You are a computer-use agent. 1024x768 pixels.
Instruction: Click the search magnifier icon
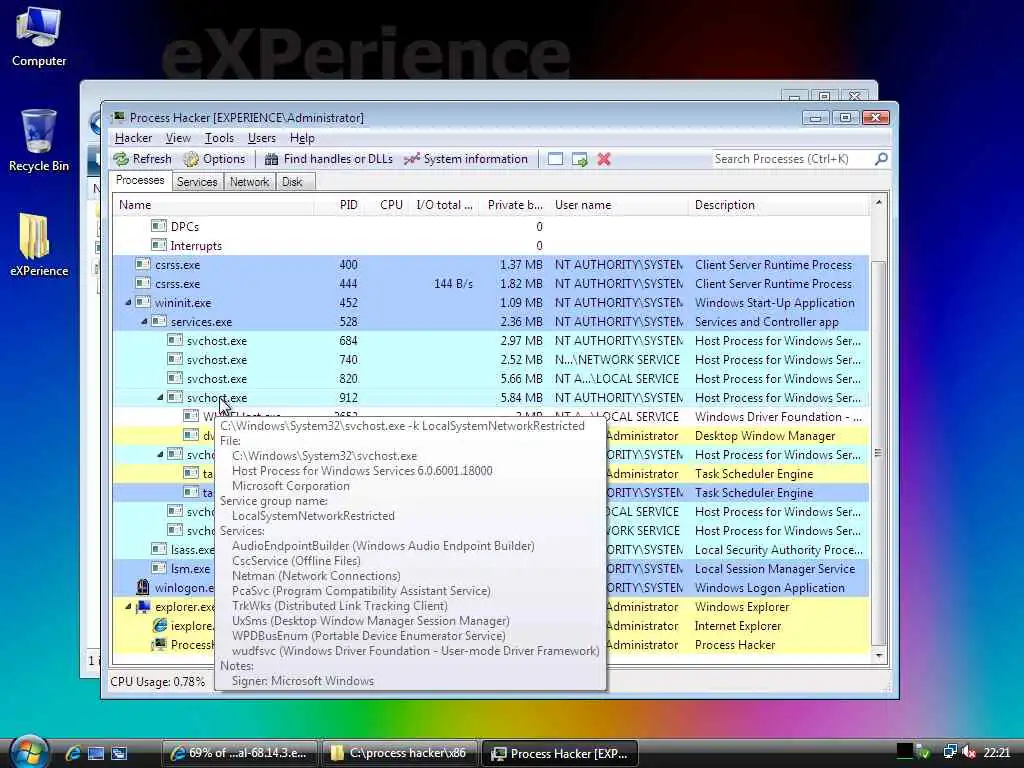tap(881, 159)
